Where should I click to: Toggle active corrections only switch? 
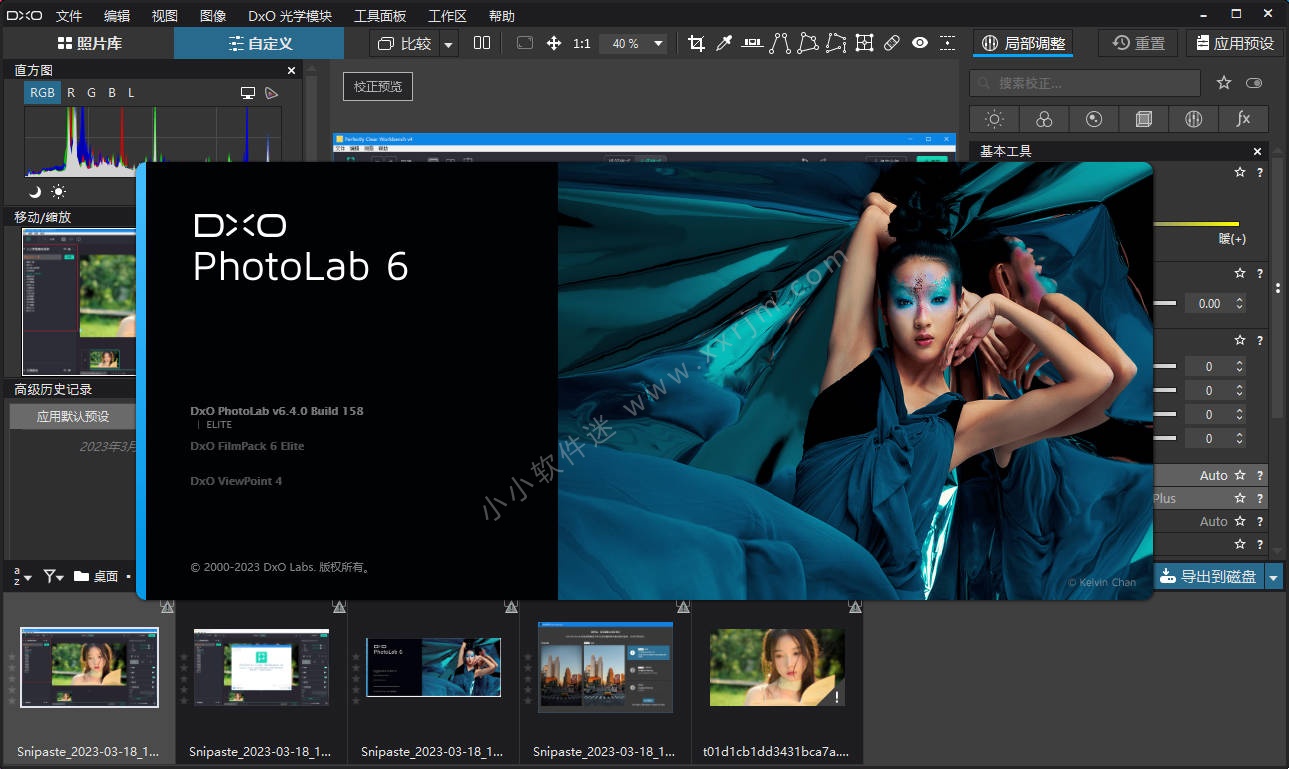(x=1254, y=83)
